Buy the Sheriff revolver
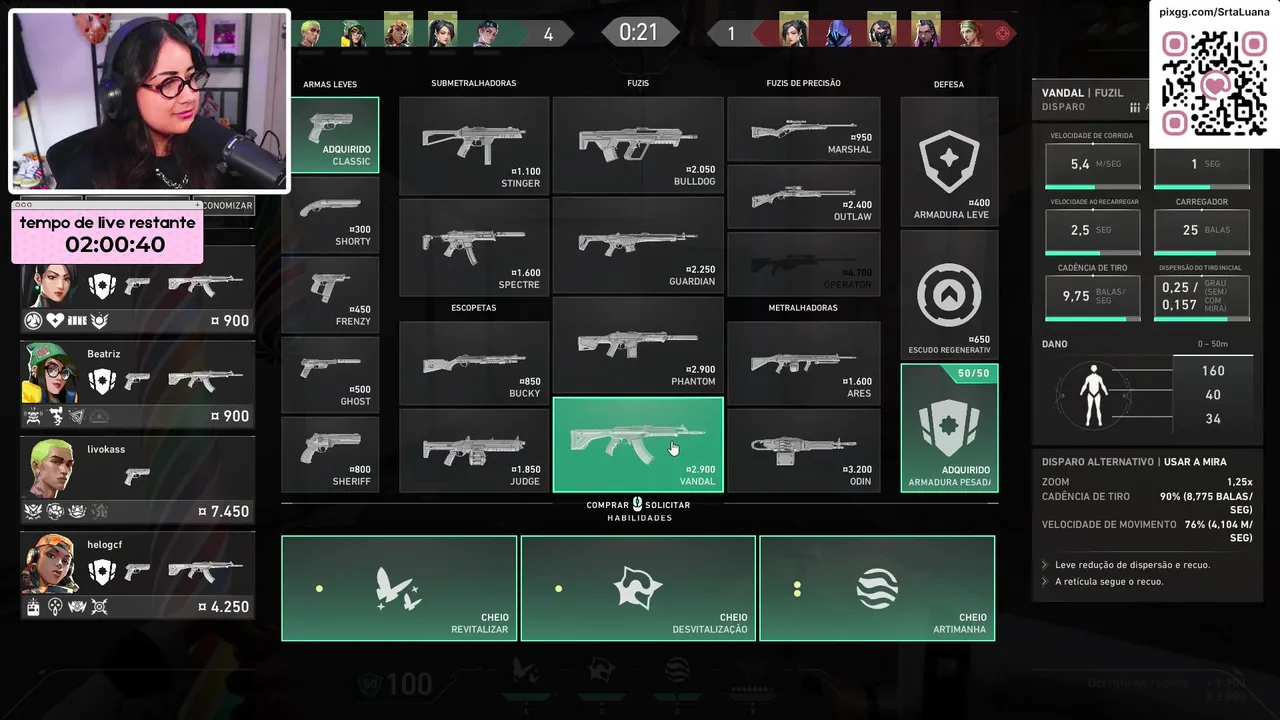The image size is (1280, 720). pos(330,455)
